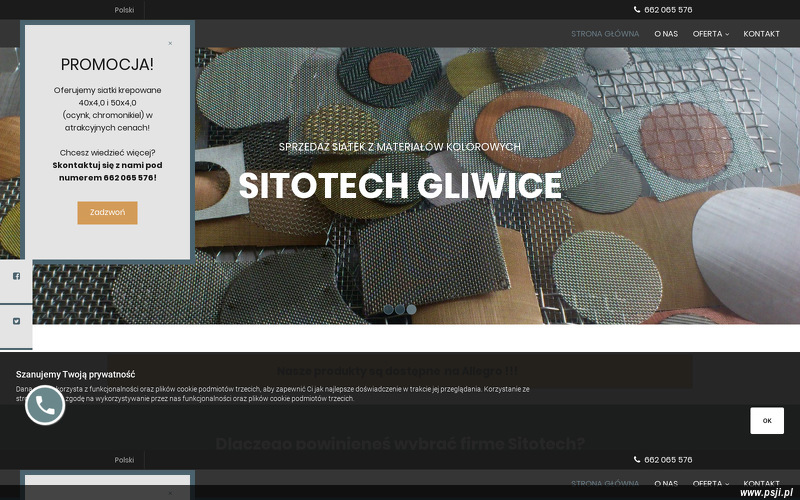
Task: Select Polski language in top bar
Action: (x=124, y=10)
